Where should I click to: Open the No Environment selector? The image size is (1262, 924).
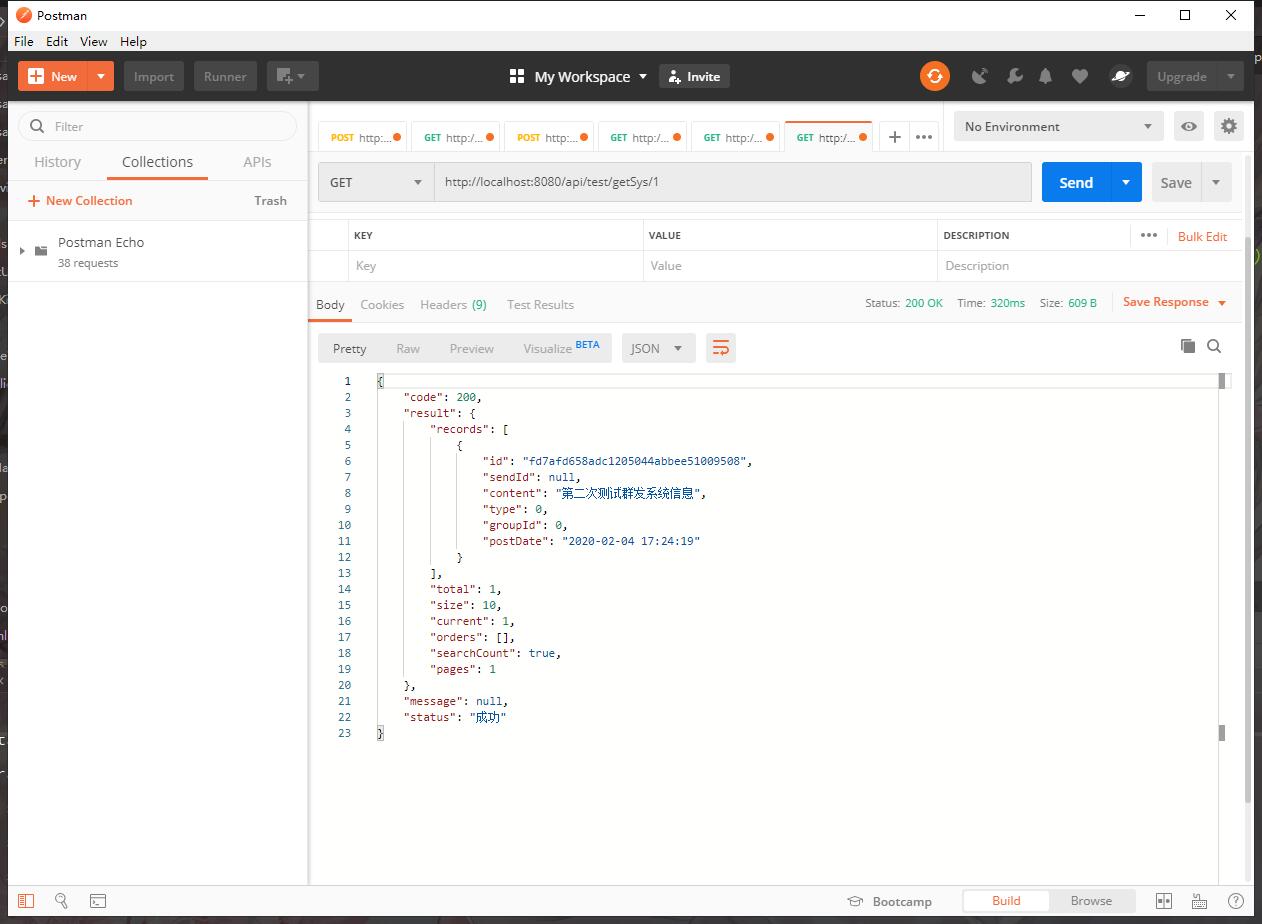click(1058, 126)
